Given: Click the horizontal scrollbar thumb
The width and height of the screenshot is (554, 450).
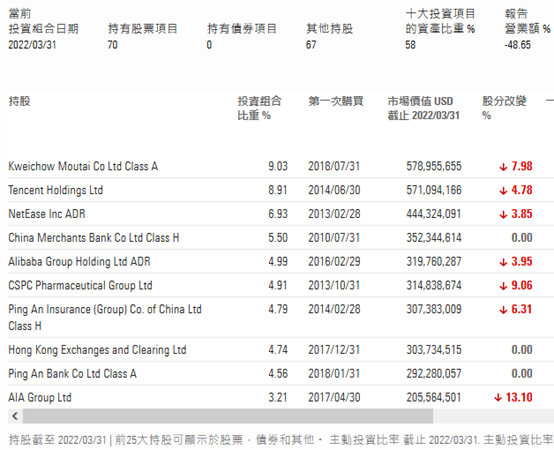Looking at the screenshot, I should tap(228, 416).
